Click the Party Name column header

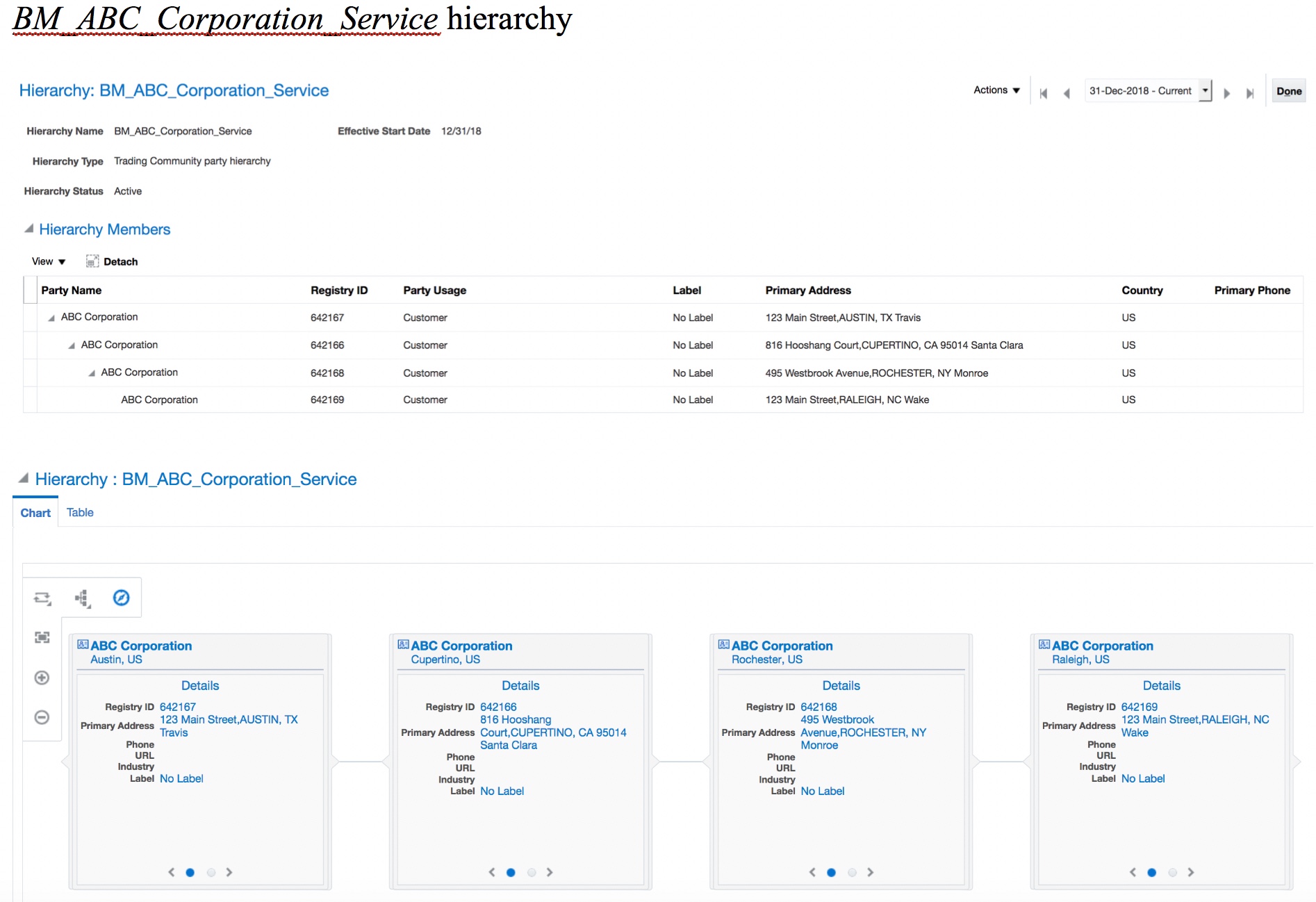tap(72, 290)
